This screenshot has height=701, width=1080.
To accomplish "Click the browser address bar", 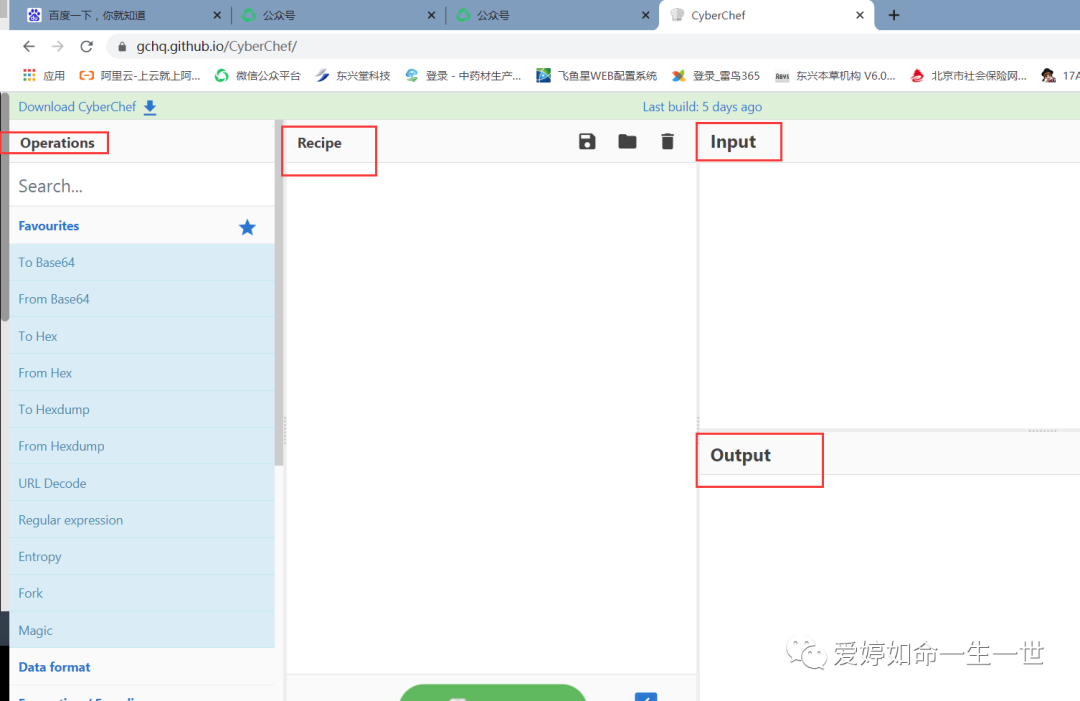I will [x=592, y=46].
